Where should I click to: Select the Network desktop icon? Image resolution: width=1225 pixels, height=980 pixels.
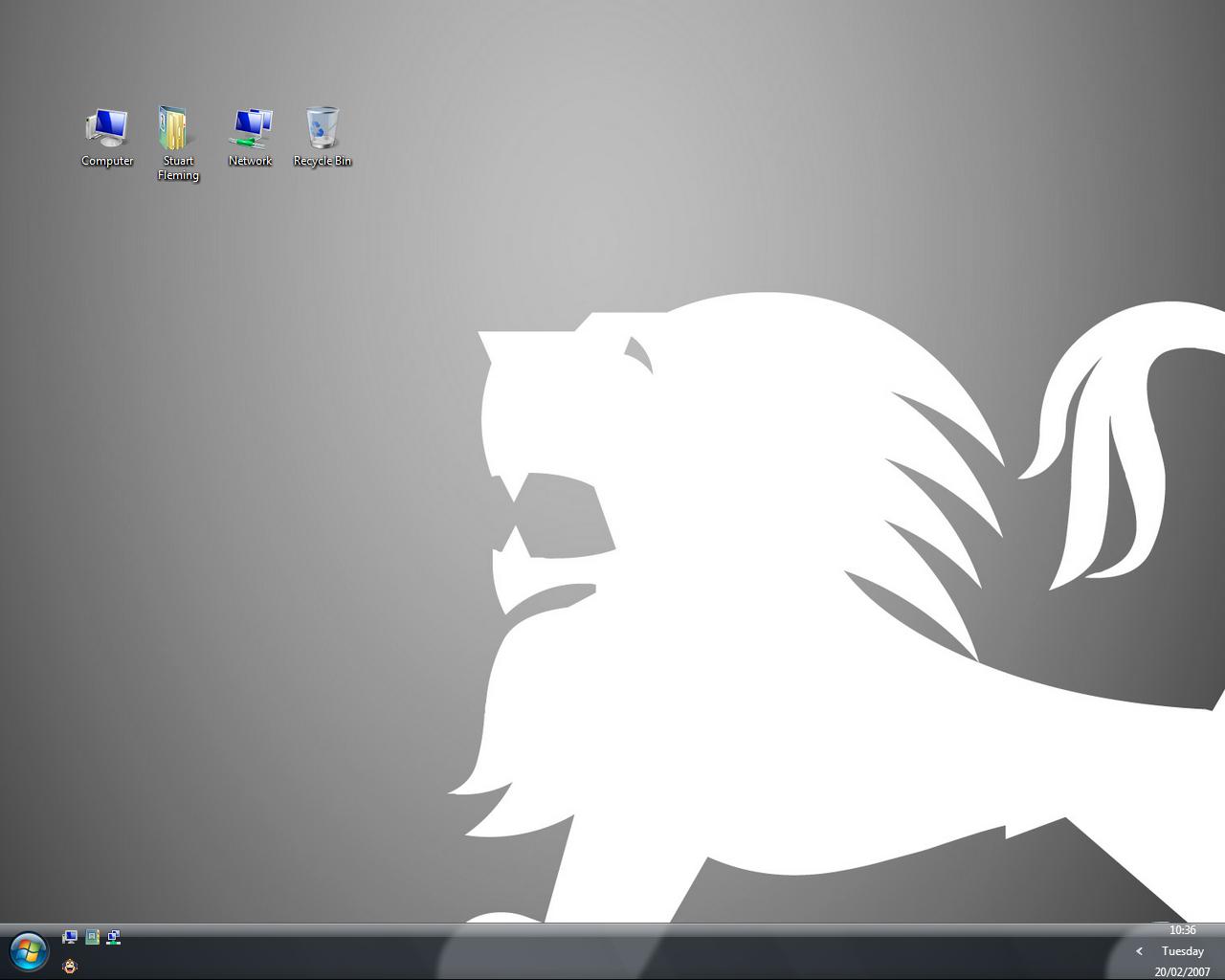pyautogui.click(x=251, y=138)
